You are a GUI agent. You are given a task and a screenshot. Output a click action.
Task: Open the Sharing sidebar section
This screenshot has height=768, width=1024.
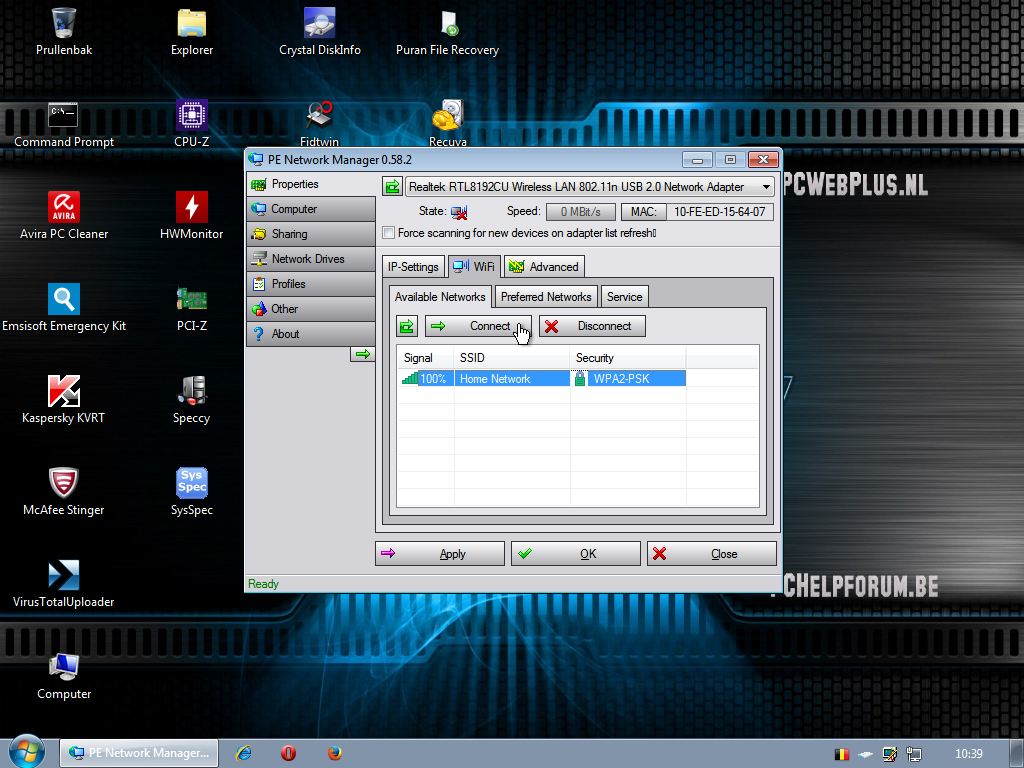point(311,234)
